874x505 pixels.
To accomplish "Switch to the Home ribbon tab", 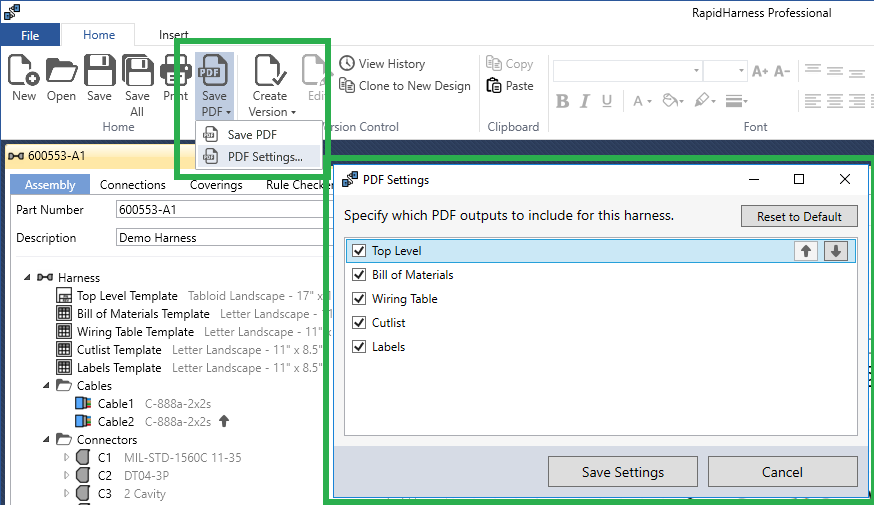I will 99,35.
